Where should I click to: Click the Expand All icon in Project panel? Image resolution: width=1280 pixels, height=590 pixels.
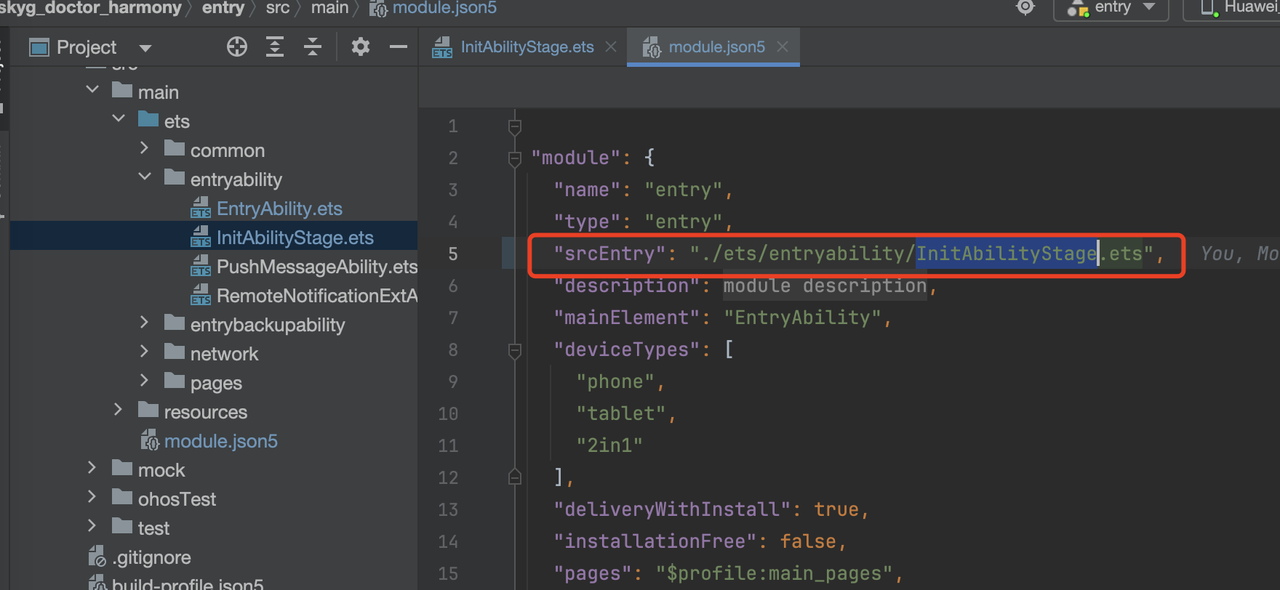tap(275, 47)
